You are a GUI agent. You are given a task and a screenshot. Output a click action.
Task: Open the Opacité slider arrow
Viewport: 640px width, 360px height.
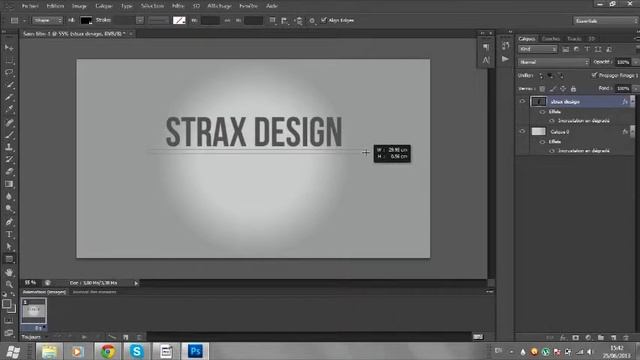tap(635, 62)
